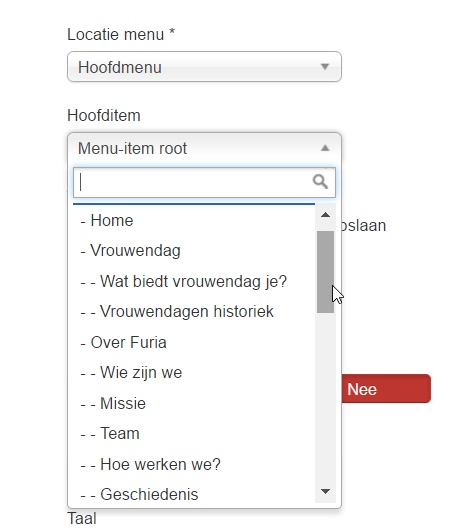This screenshot has width=460, height=530.
Task: Click the magnifier search icon in dropdown
Action: coord(320,182)
